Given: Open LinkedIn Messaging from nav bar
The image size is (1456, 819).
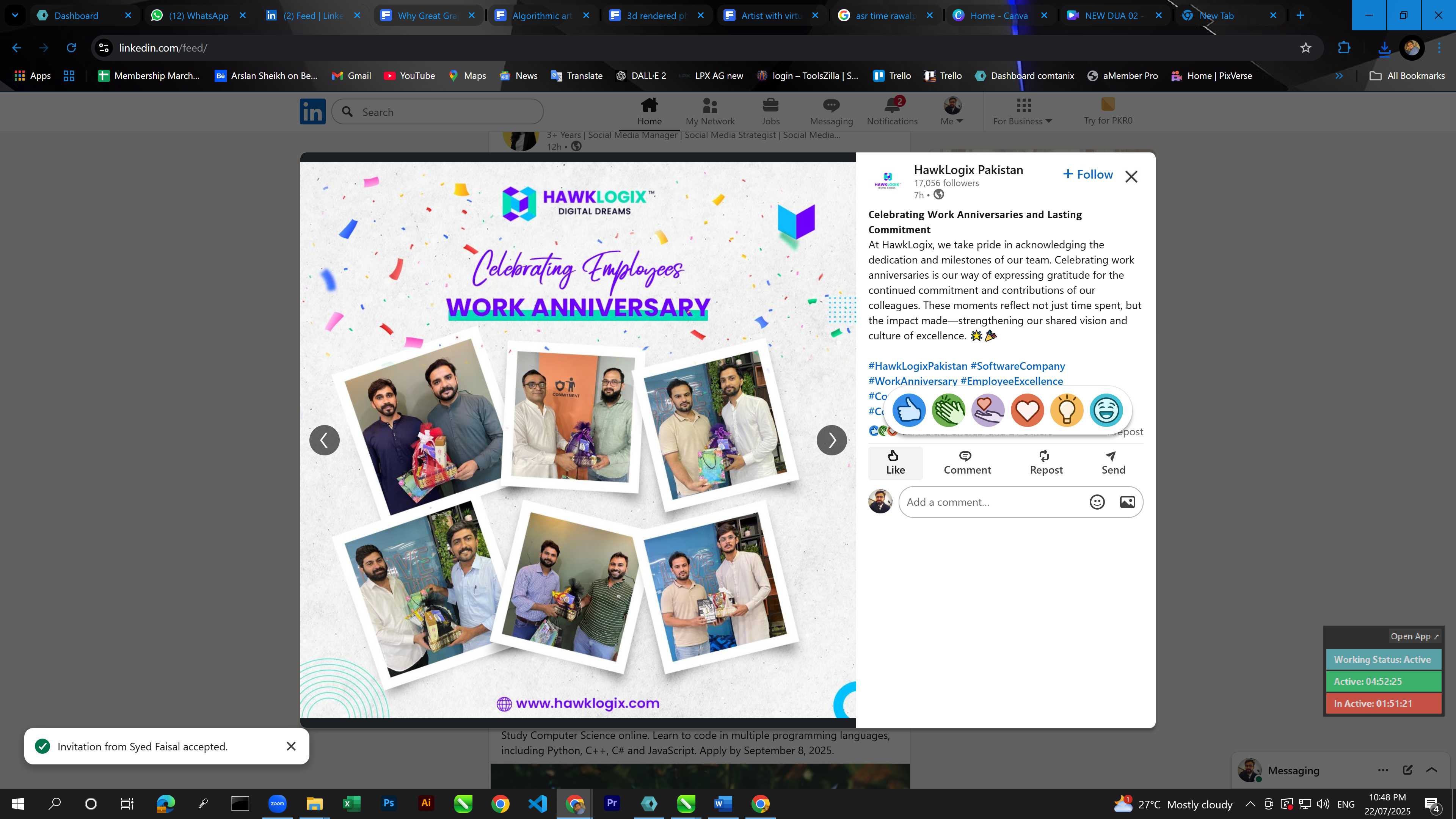Looking at the screenshot, I should 831,112.
